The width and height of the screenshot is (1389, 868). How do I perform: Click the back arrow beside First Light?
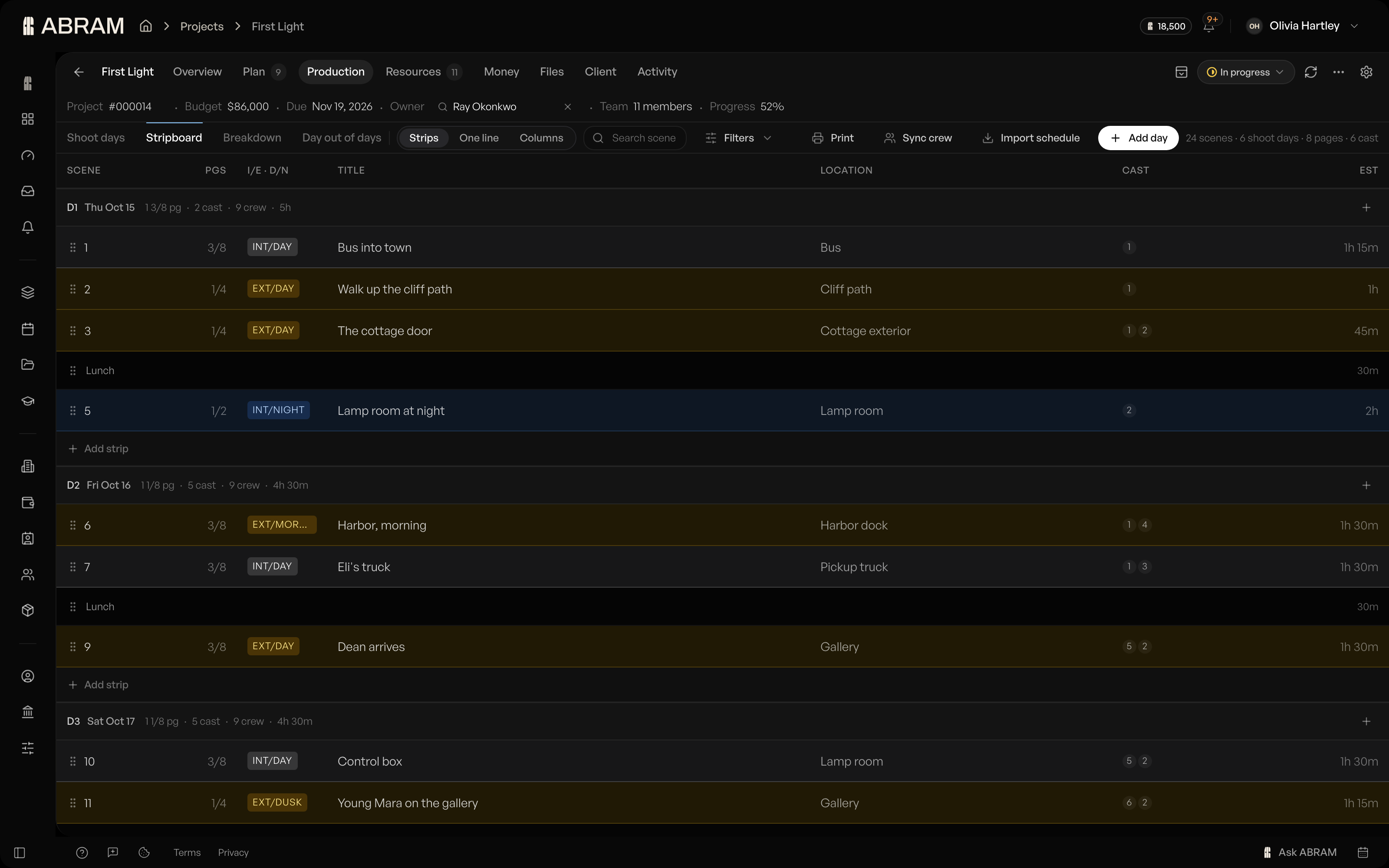tap(79, 72)
